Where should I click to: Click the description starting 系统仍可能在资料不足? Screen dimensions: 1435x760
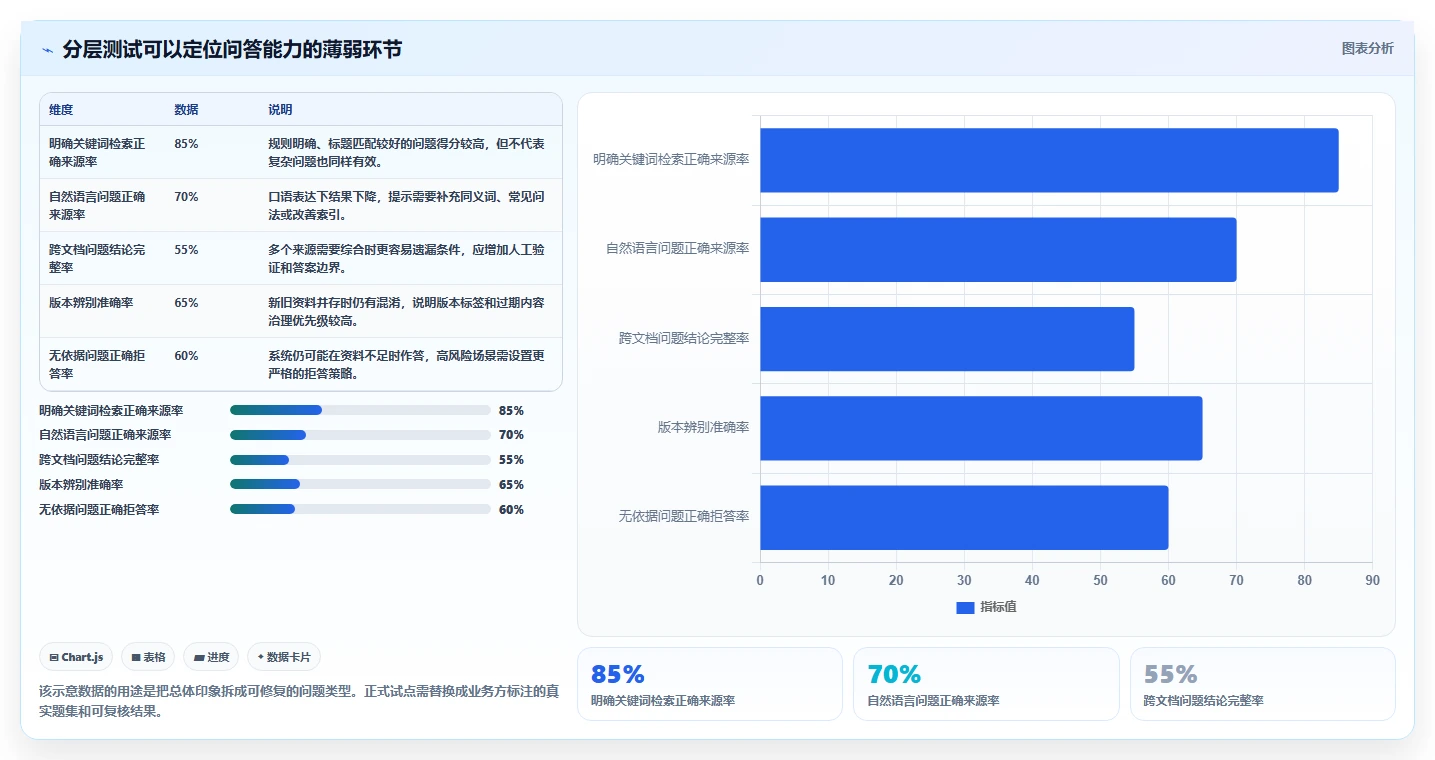[x=407, y=364]
